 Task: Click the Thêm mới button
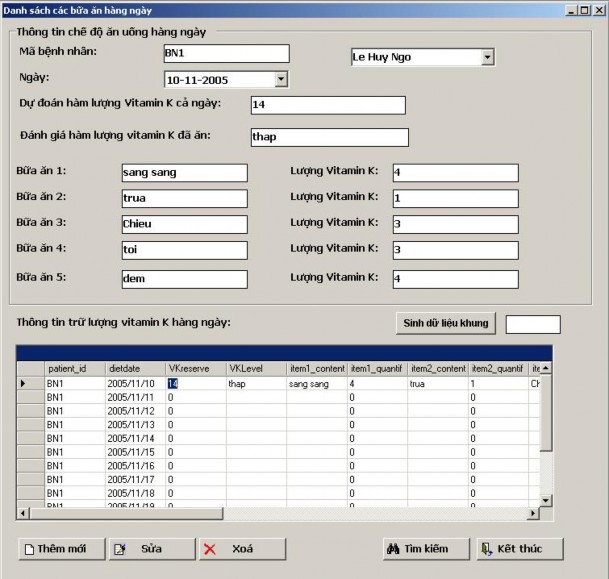[60, 549]
